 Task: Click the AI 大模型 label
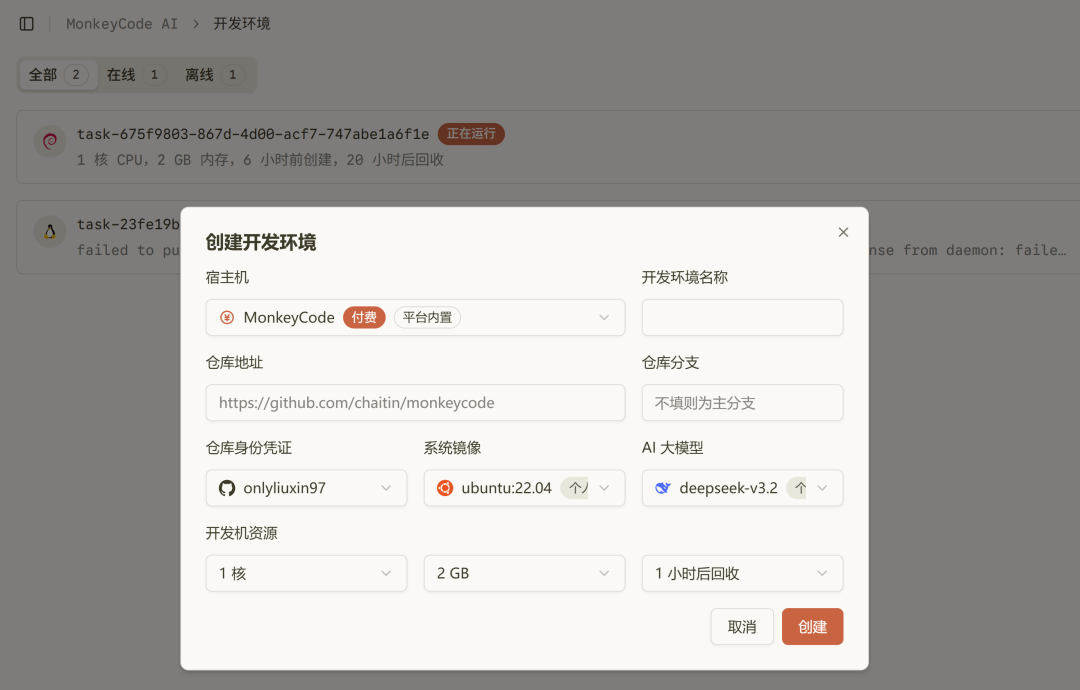(x=672, y=448)
